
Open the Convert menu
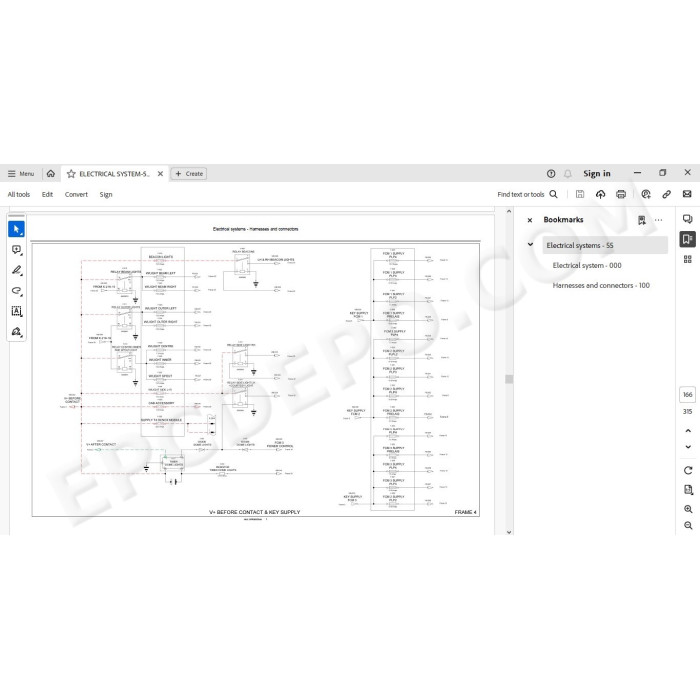[x=76, y=194]
